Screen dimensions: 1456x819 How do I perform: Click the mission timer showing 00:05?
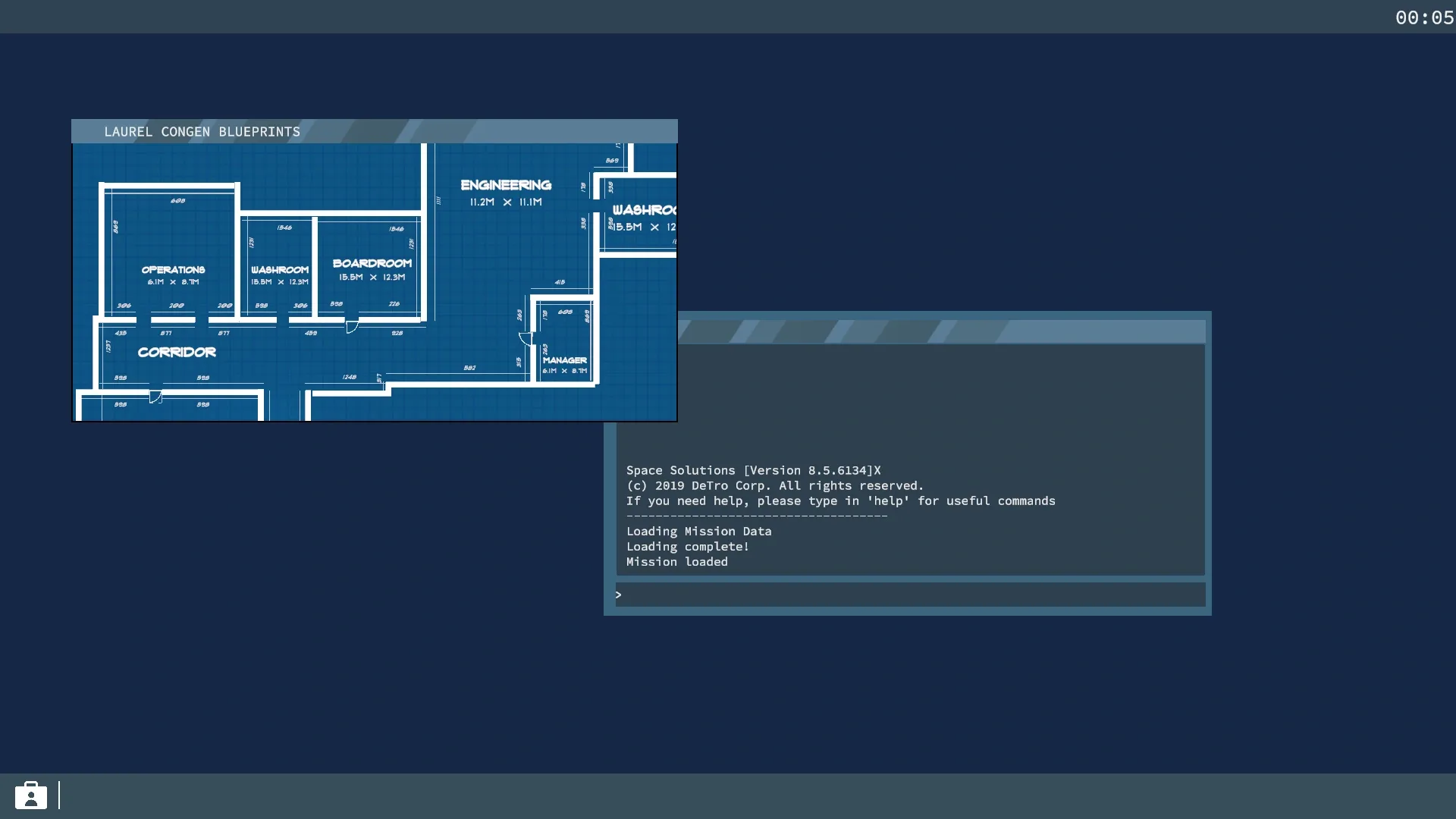(1423, 17)
